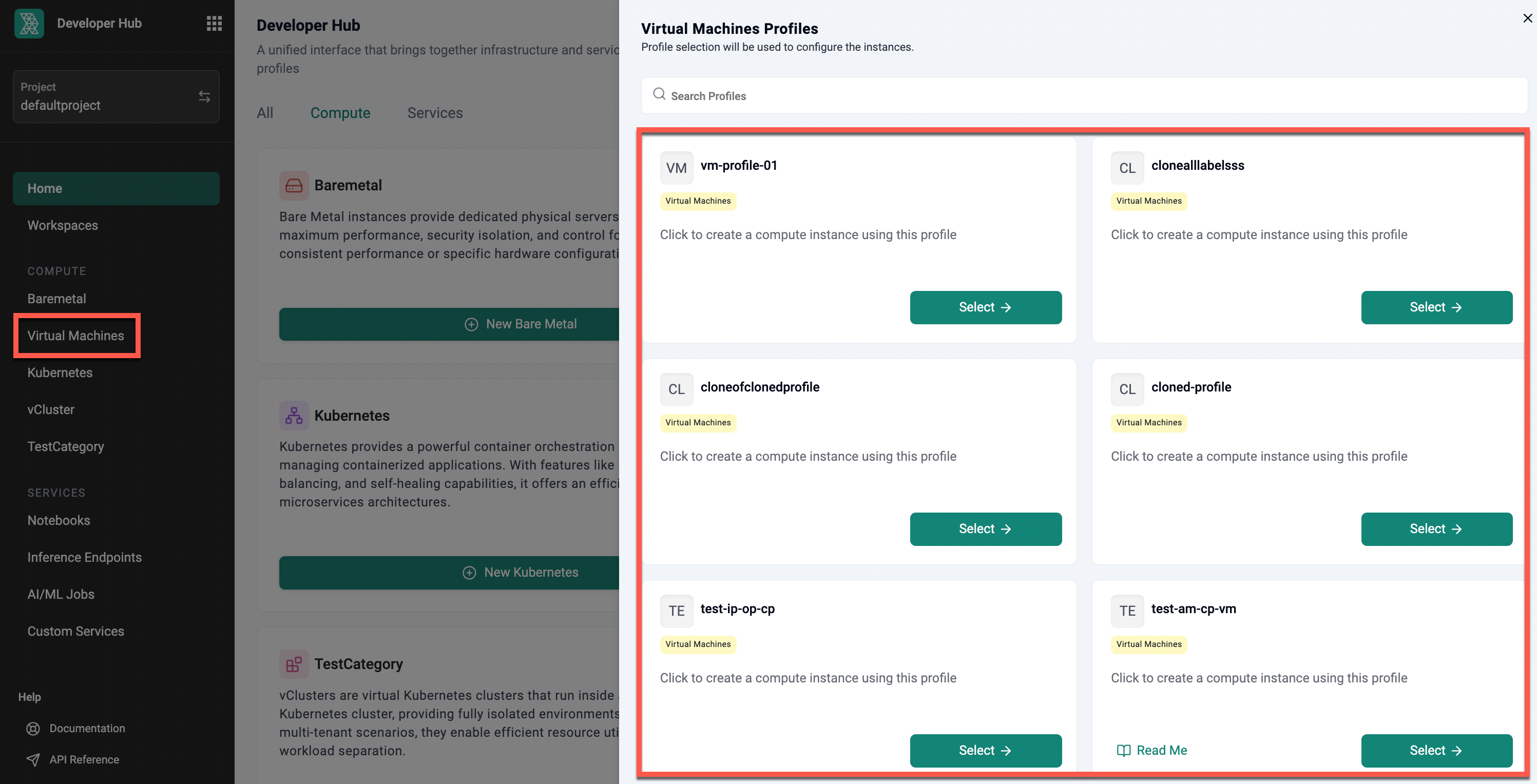The width and height of the screenshot is (1537, 784).
Task: Close the Virtual Machines Profiles panel
Action: pos(1527,18)
